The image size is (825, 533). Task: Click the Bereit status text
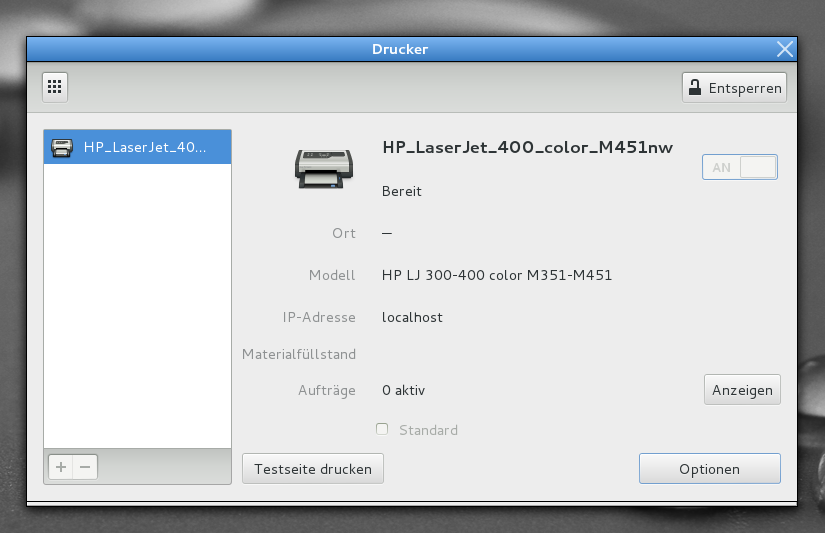(x=402, y=191)
